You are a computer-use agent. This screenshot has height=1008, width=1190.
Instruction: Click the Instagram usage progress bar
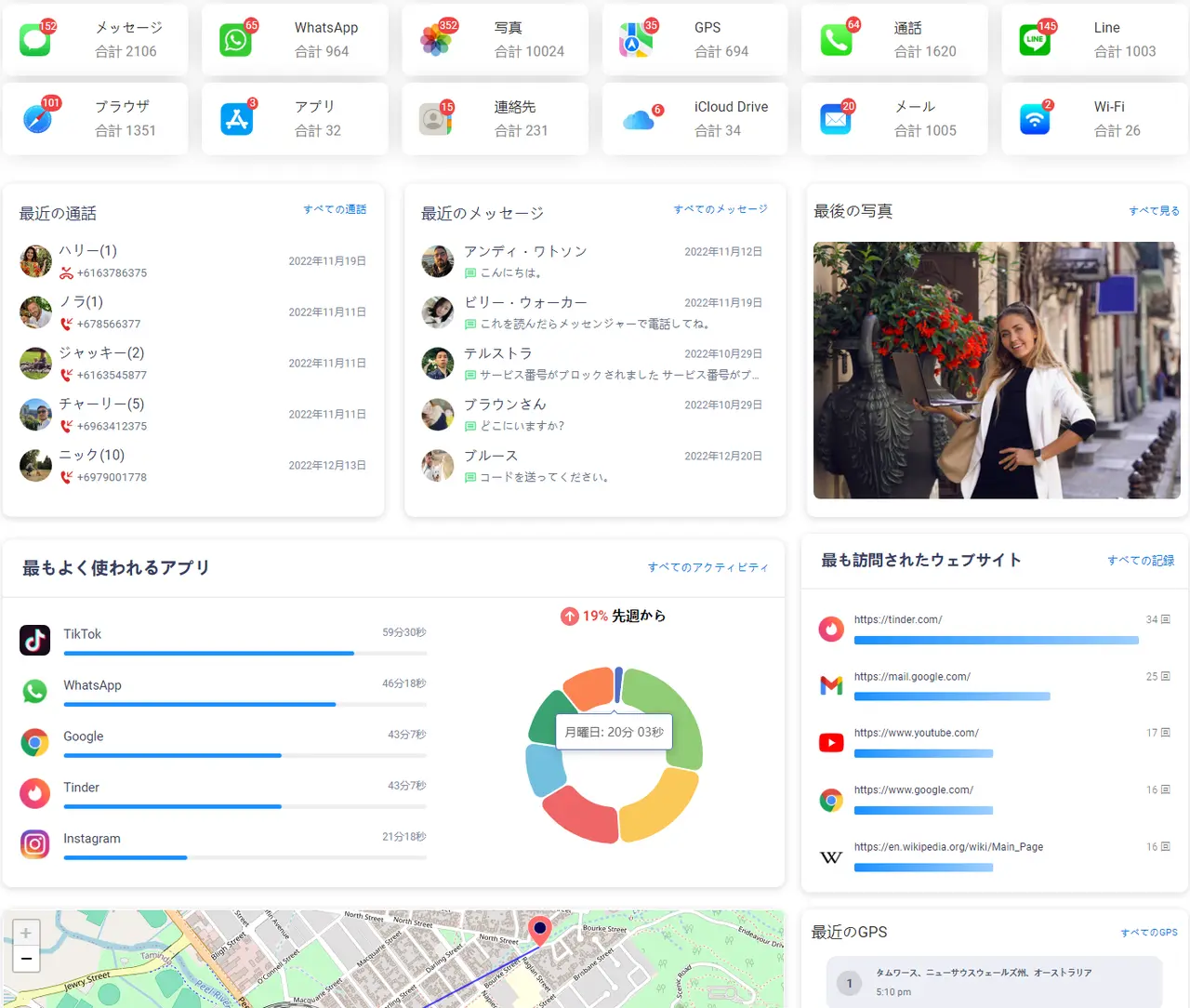(245, 857)
